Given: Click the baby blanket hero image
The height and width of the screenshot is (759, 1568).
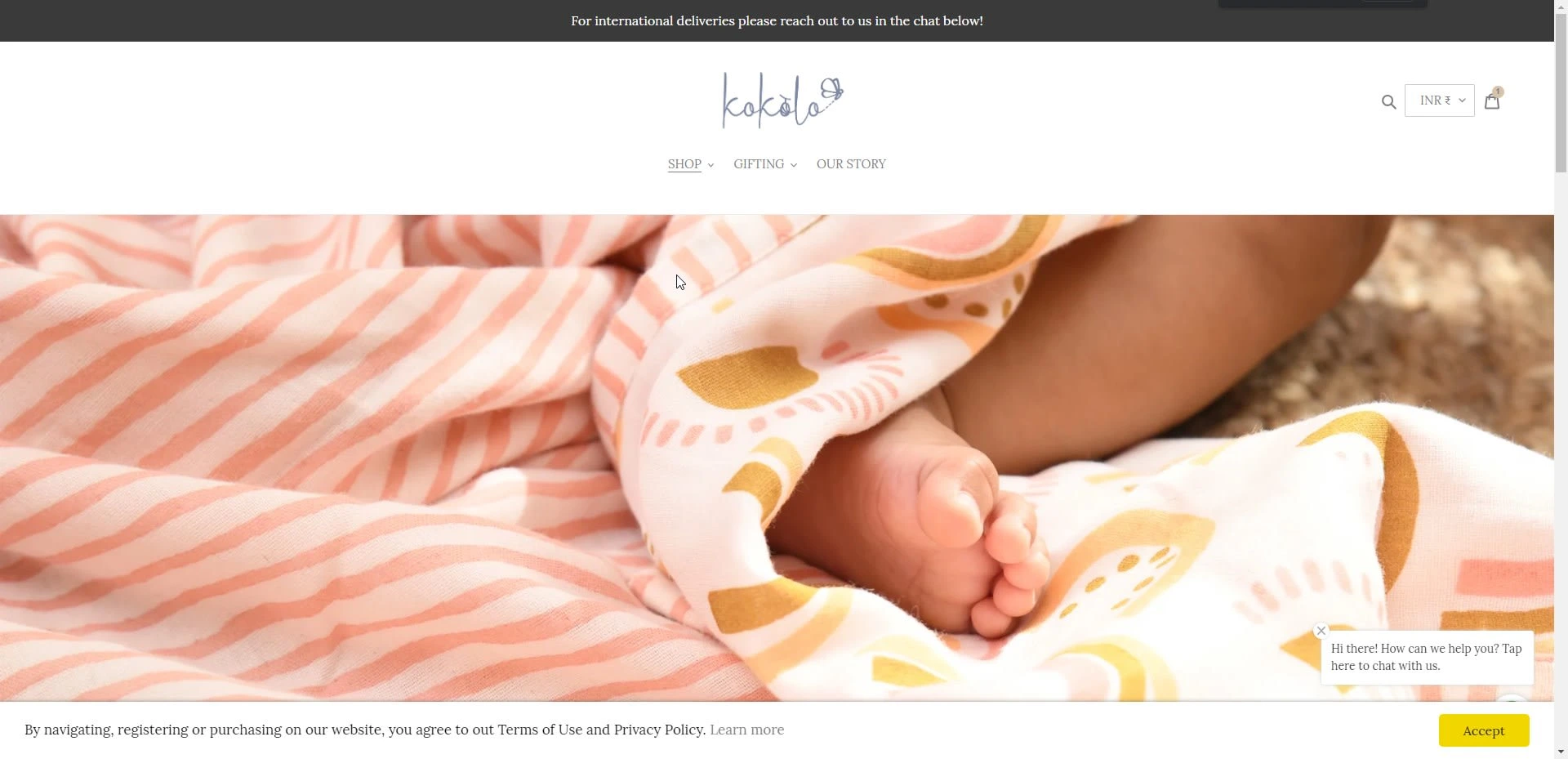Looking at the screenshot, I should tap(776, 458).
